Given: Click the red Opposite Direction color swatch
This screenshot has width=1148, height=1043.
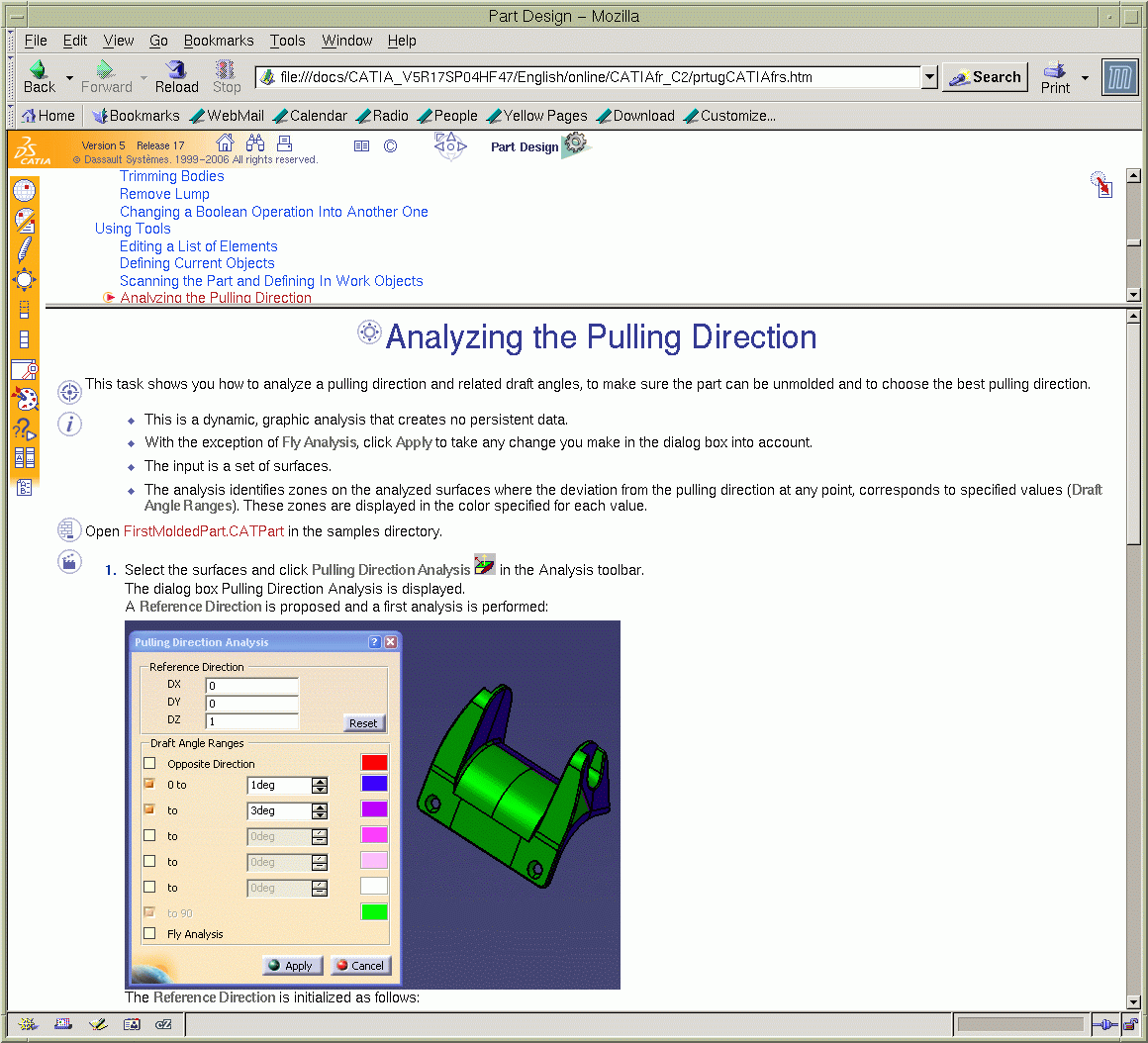Looking at the screenshot, I should click(374, 763).
